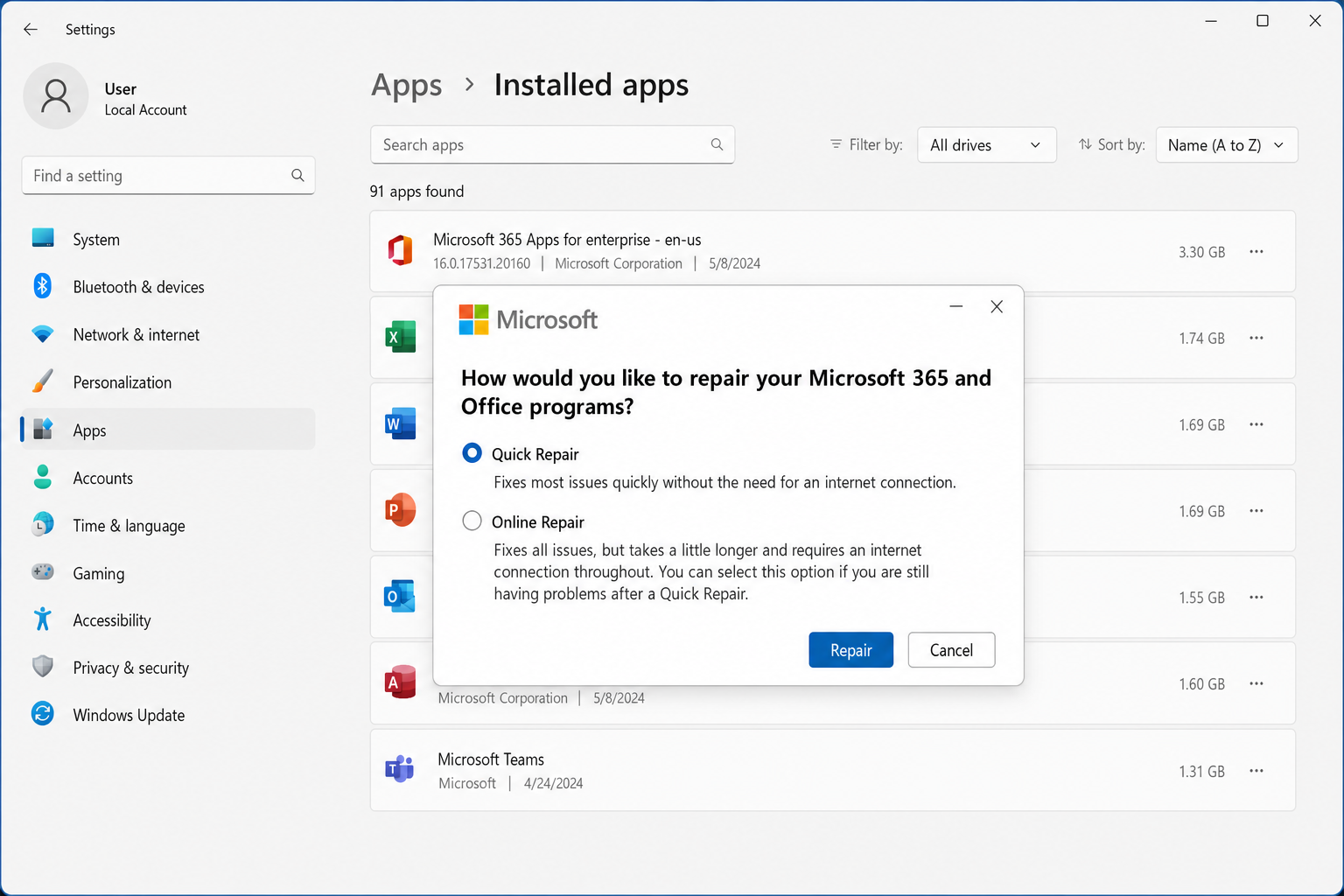The width and height of the screenshot is (1344, 896).
Task: Click the Windows Update sync icon
Action: [x=43, y=714]
